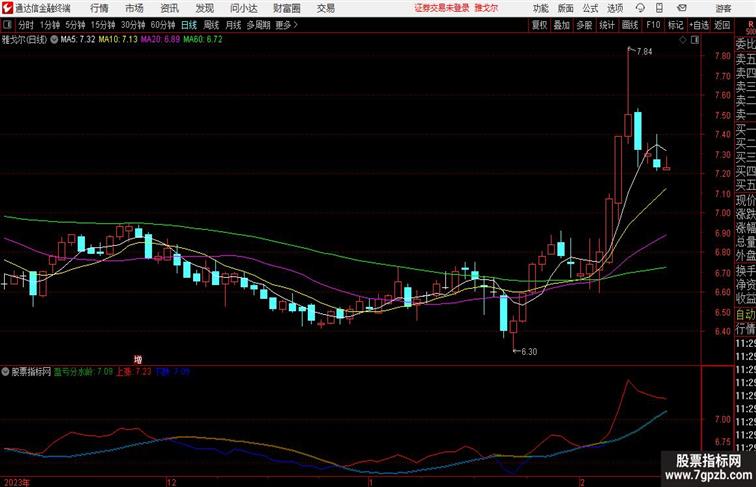Click the 雅戈尔 stock name in title bar

coord(486,8)
